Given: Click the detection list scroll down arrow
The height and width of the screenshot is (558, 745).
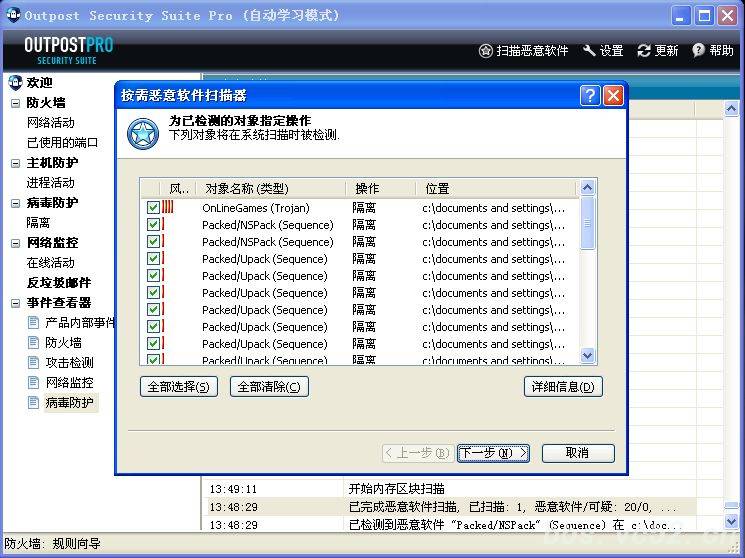Looking at the screenshot, I should point(587,356).
